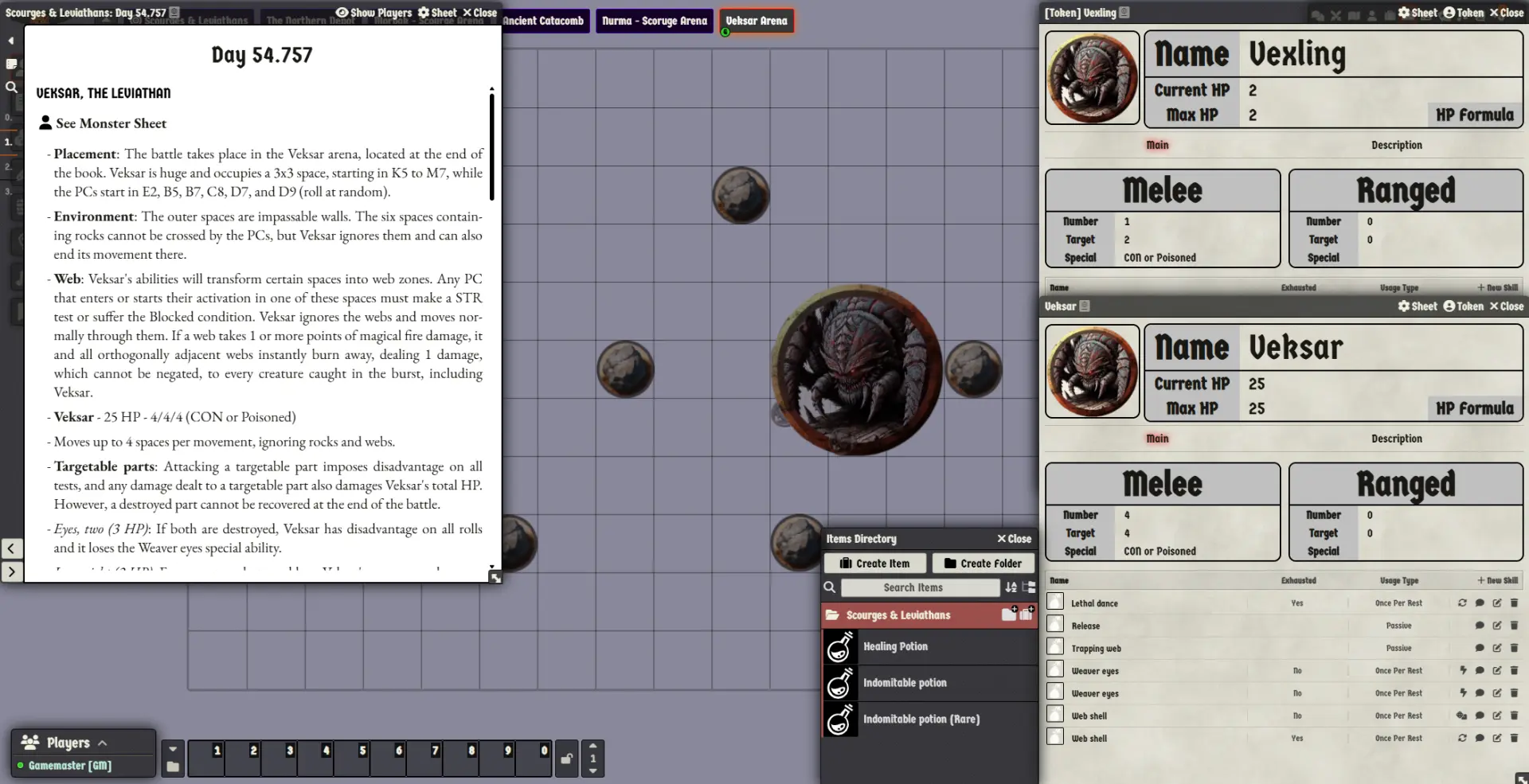Open the See Monster Sheet link
The height and width of the screenshot is (784, 1529).
tap(111, 123)
